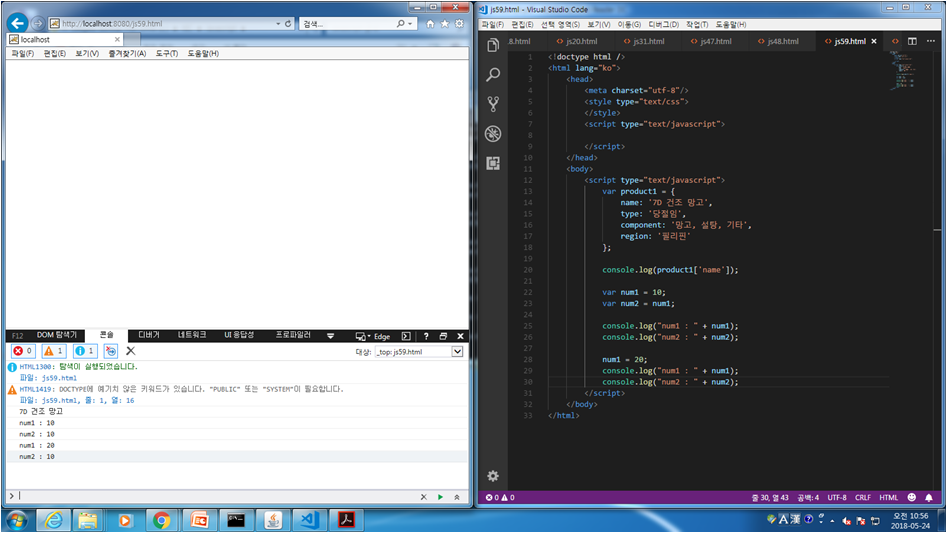Image resolution: width=947 pixels, height=533 pixels.
Task: Open IE favorites star icon
Action: coord(445,24)
